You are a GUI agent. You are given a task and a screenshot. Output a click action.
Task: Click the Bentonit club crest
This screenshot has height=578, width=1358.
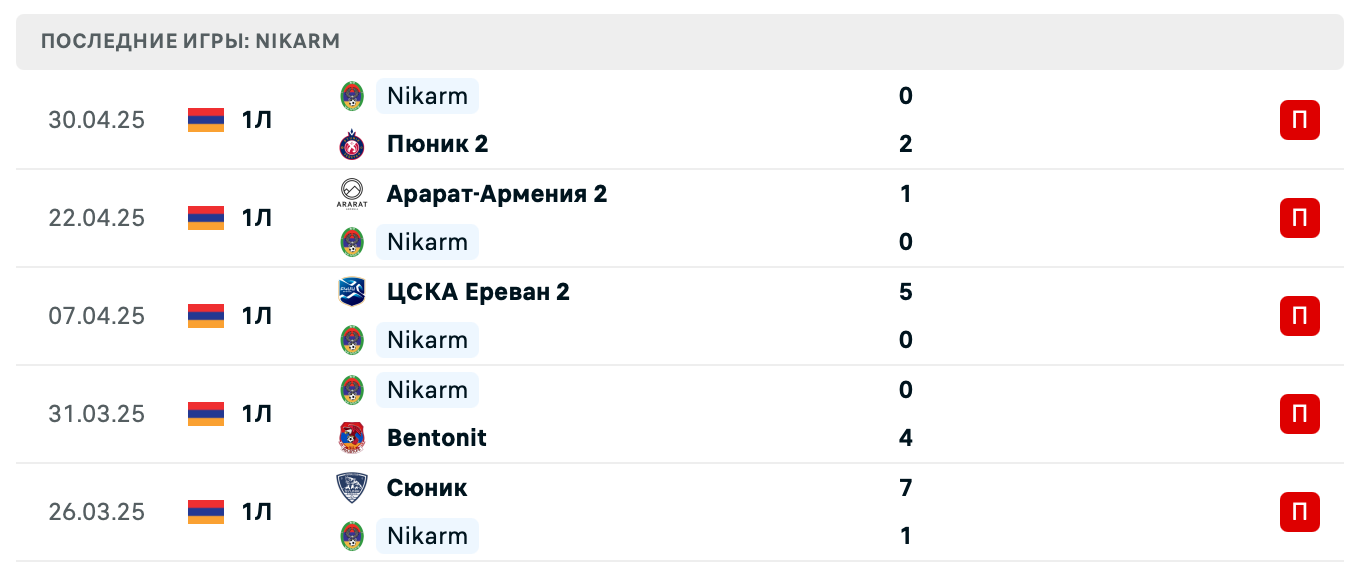pos(352,437)
